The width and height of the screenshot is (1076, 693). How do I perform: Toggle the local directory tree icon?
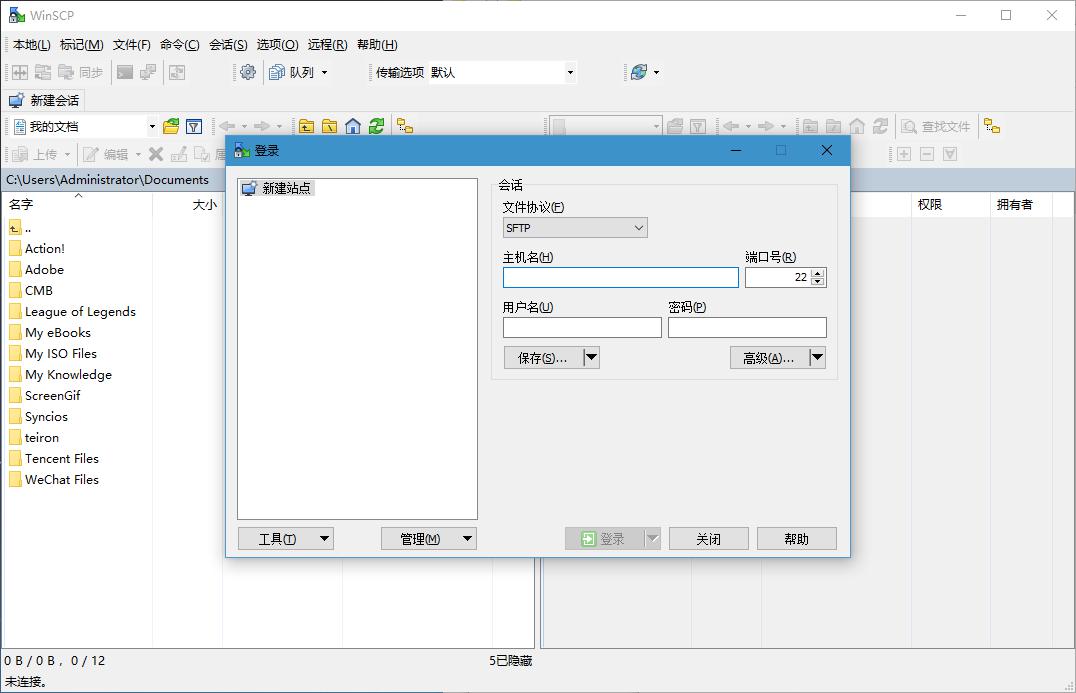click(404, 126)
